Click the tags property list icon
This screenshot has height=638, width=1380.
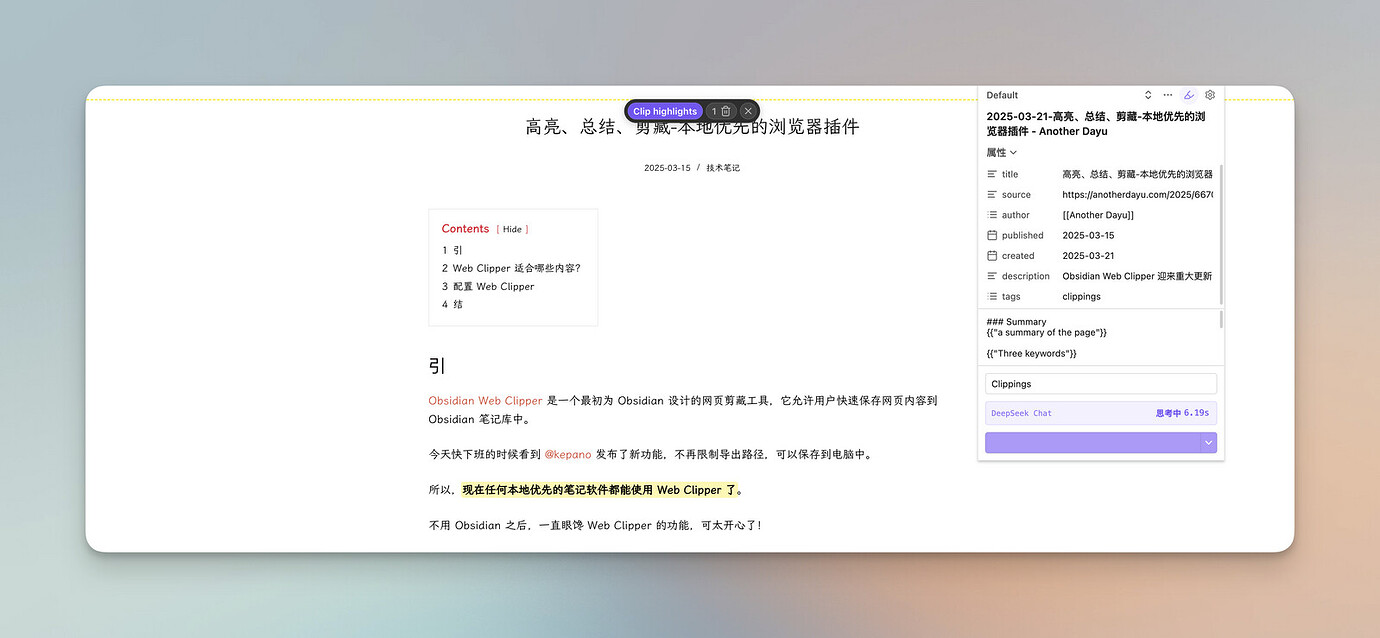pyautogui.click(x=992, y=297)
